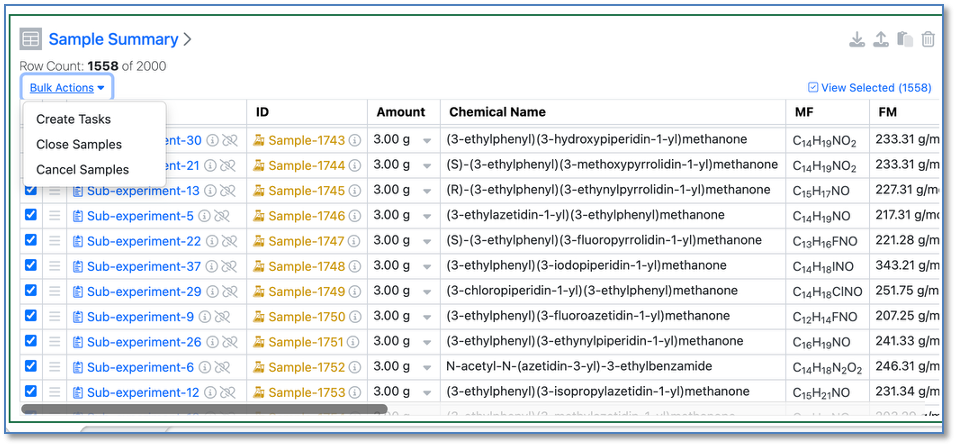Open the Bulk Actions dropdown
The width and height of the screenshot is (958, 448).
(67, 88)
